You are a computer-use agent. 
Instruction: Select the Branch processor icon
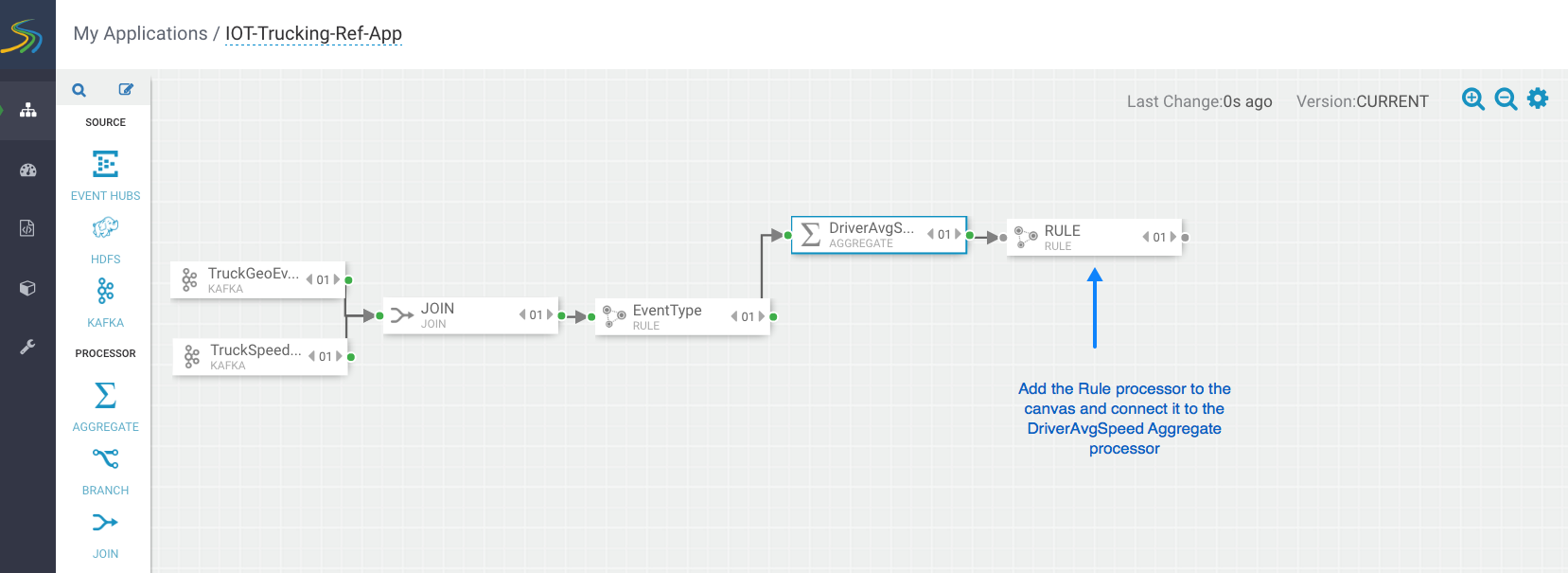(105, 458)
